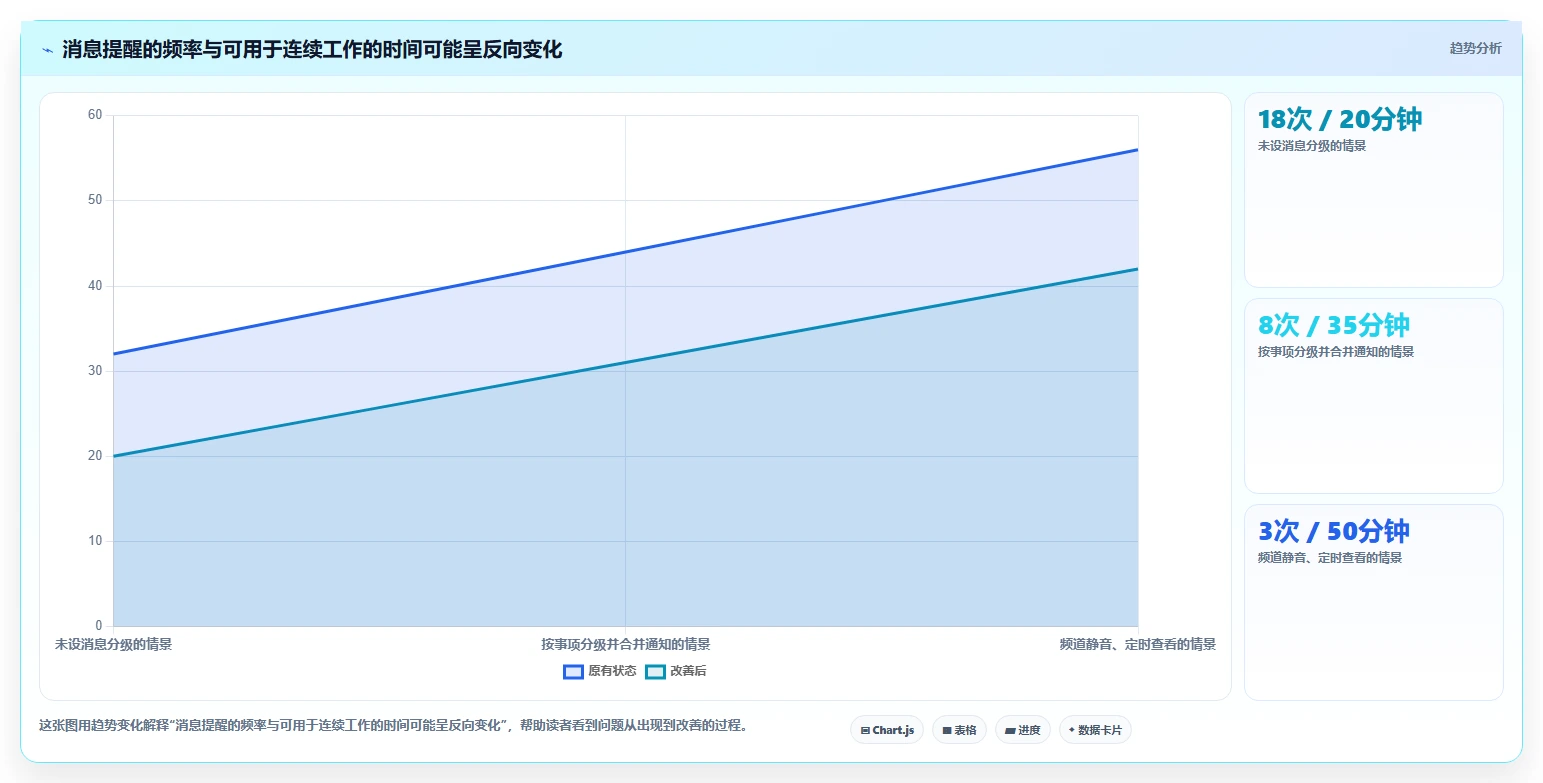The image size is (1543, 783).
Task: Click the 改善后 line endpoint at 42
Action: tap(1138, 269)
